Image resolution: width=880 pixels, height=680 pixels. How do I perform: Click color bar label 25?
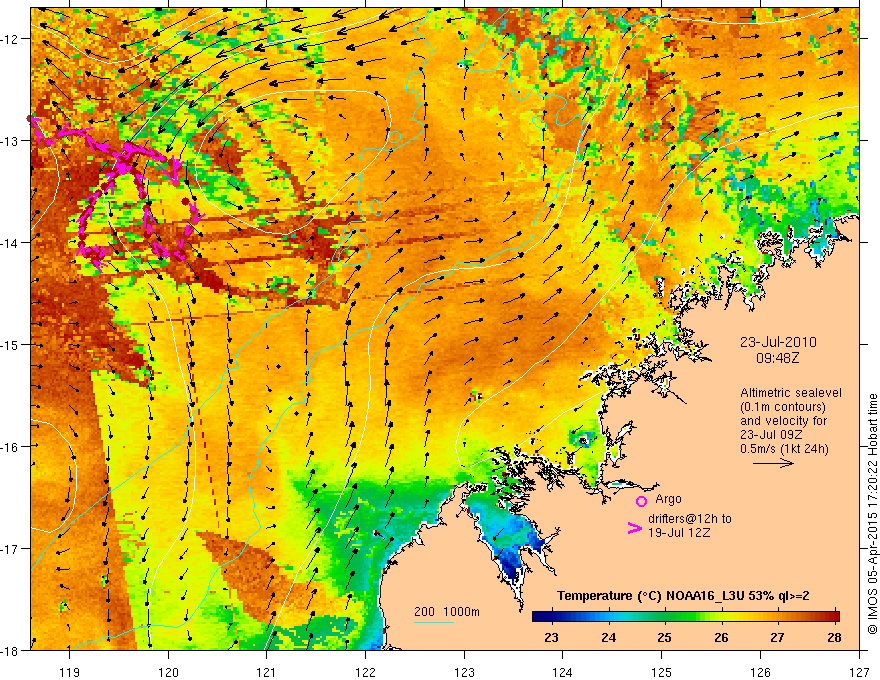pyautogui.click(x=664, y=637)
